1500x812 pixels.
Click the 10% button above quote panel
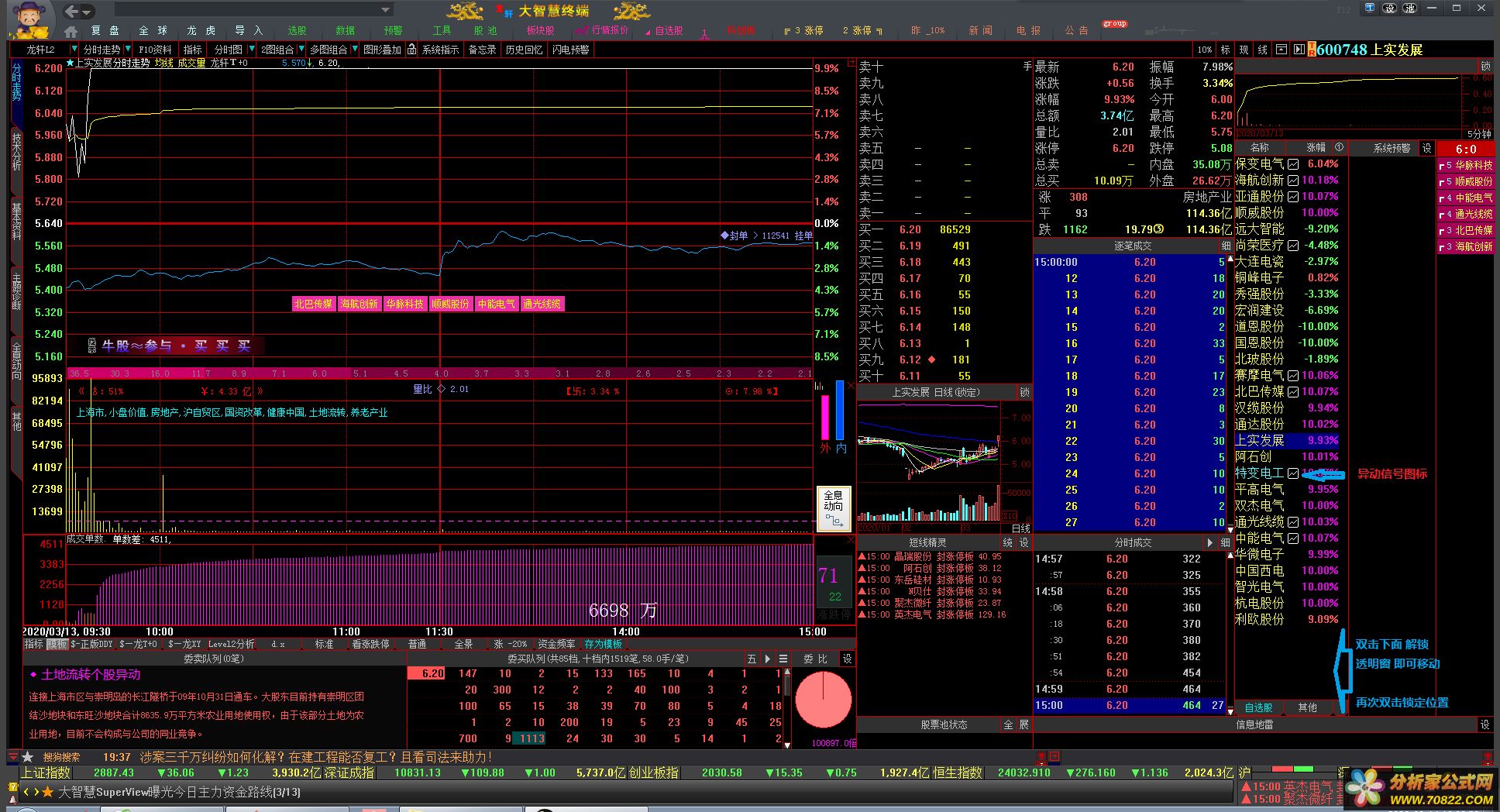[1205, 50]
